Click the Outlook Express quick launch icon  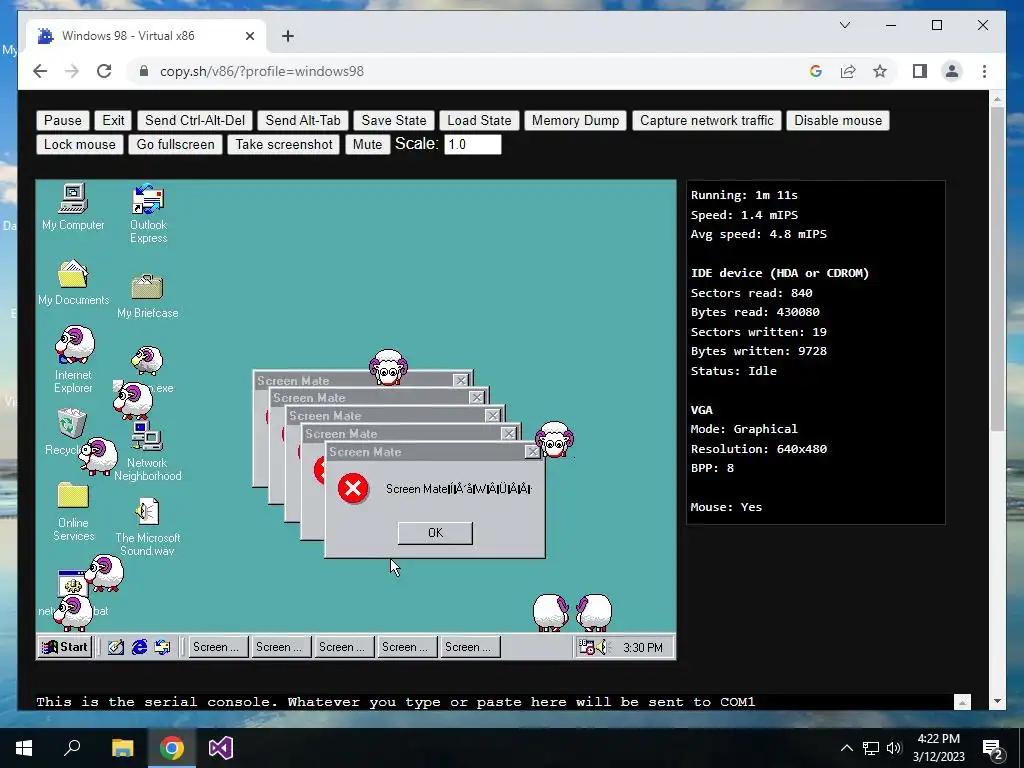[x=162, y=647]
